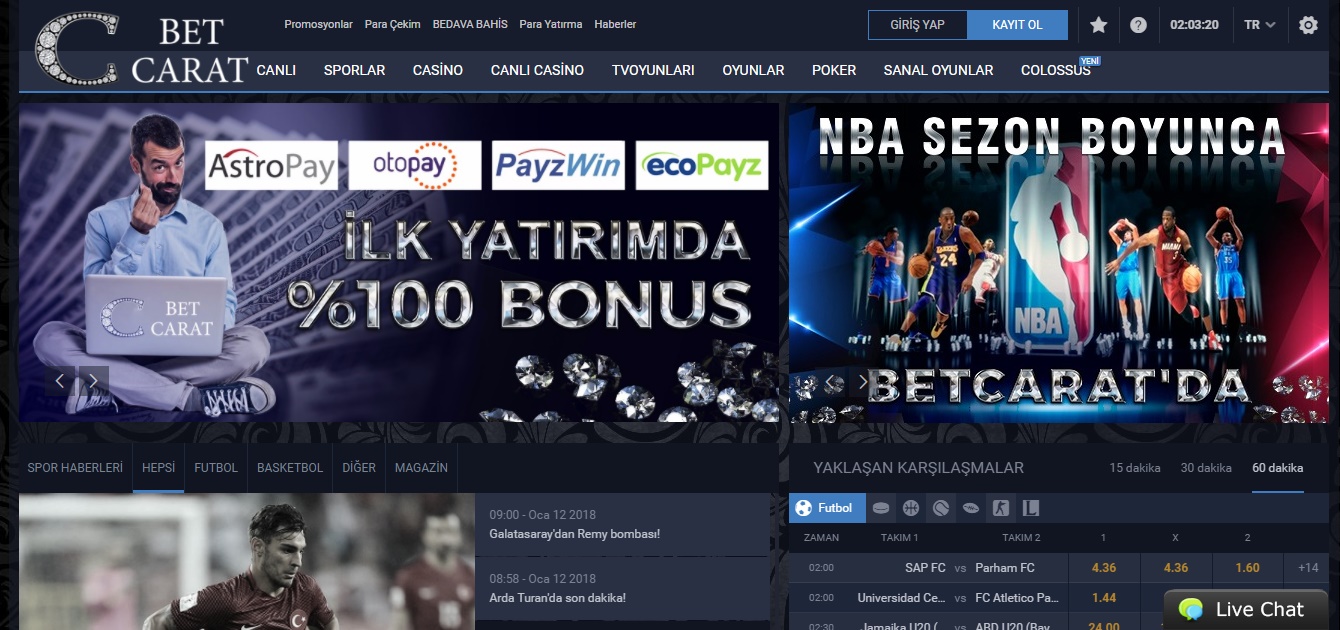Screen dimensions: 1340x630
Task: Switch to the BASKETBOL news tab
Action: click(290, 468)
